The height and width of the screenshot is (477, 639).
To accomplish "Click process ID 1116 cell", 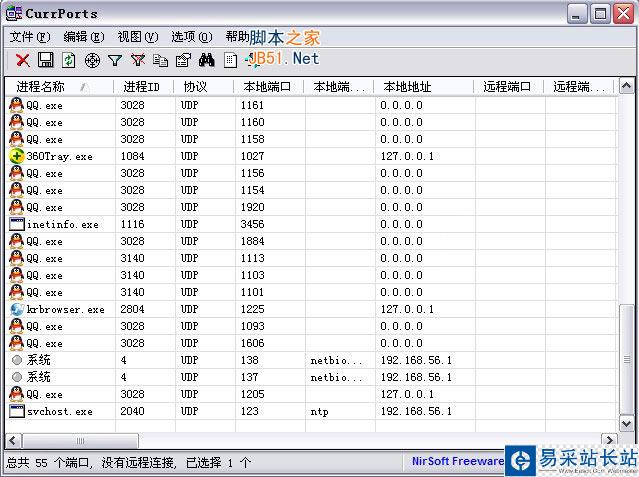I will 132,224.
